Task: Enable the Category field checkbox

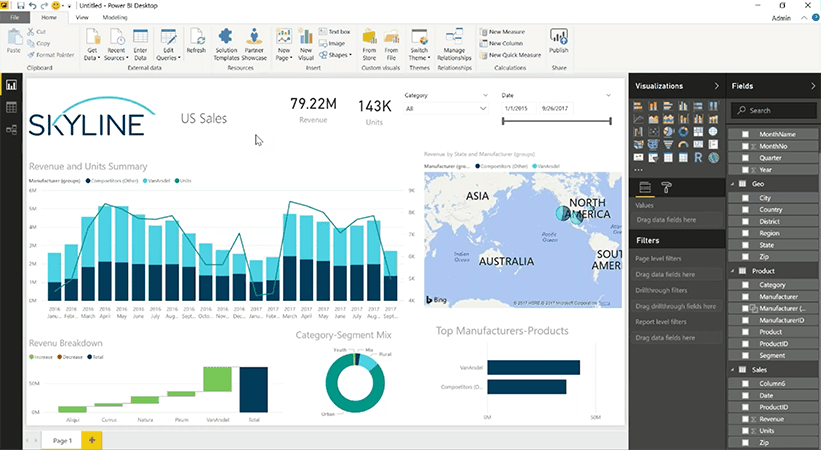Action: 745,285
